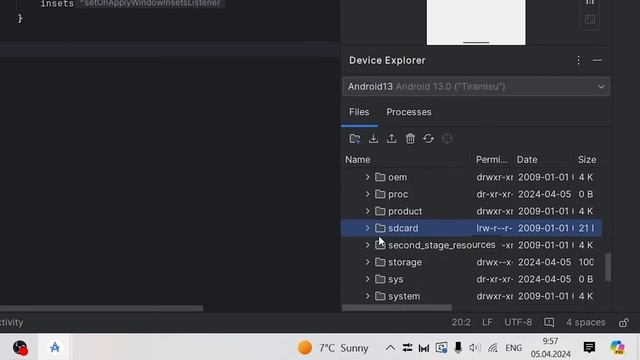This screenshot has height=360, width=640.
Task: Switch to the Files tab
Action: click(x=359, y=112)
